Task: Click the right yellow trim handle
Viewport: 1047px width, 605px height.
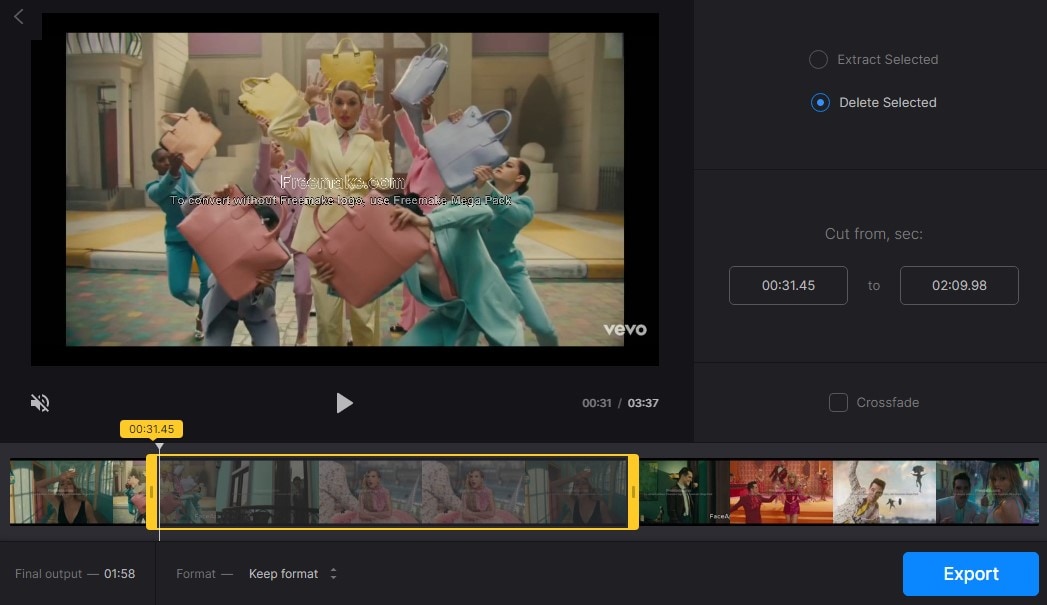Action: (633, 492)
